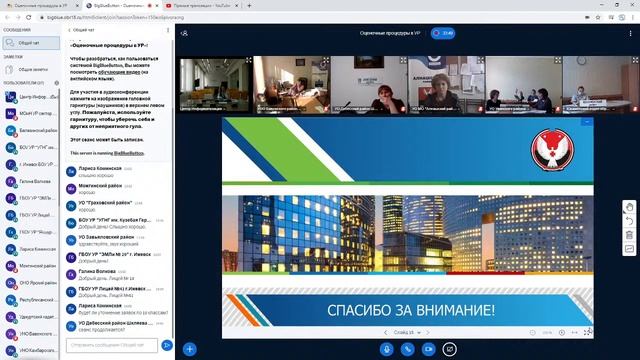Fullscreen the fifth webcam video
Screen dimensions: 640x360
558,60
